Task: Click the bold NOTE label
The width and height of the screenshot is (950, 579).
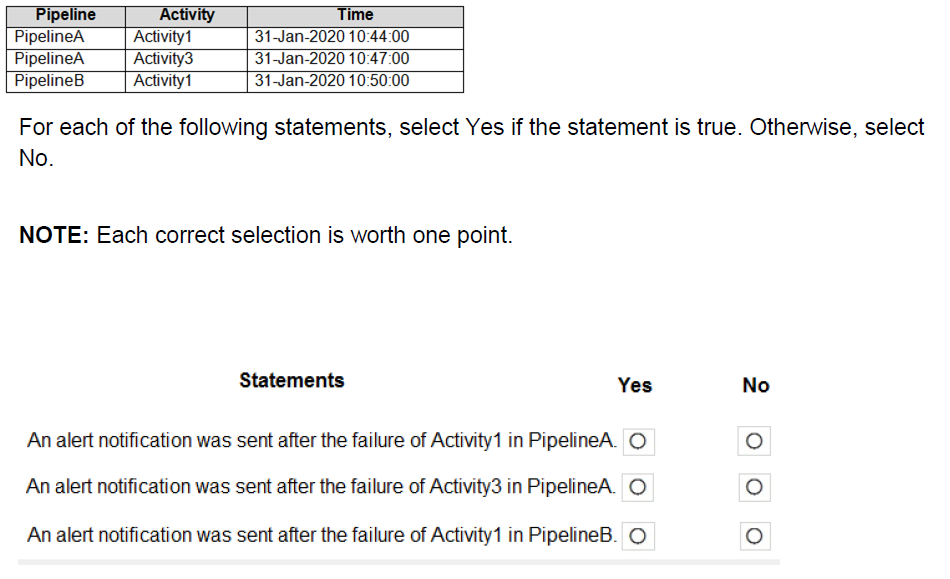Action: tap(54, 236)
